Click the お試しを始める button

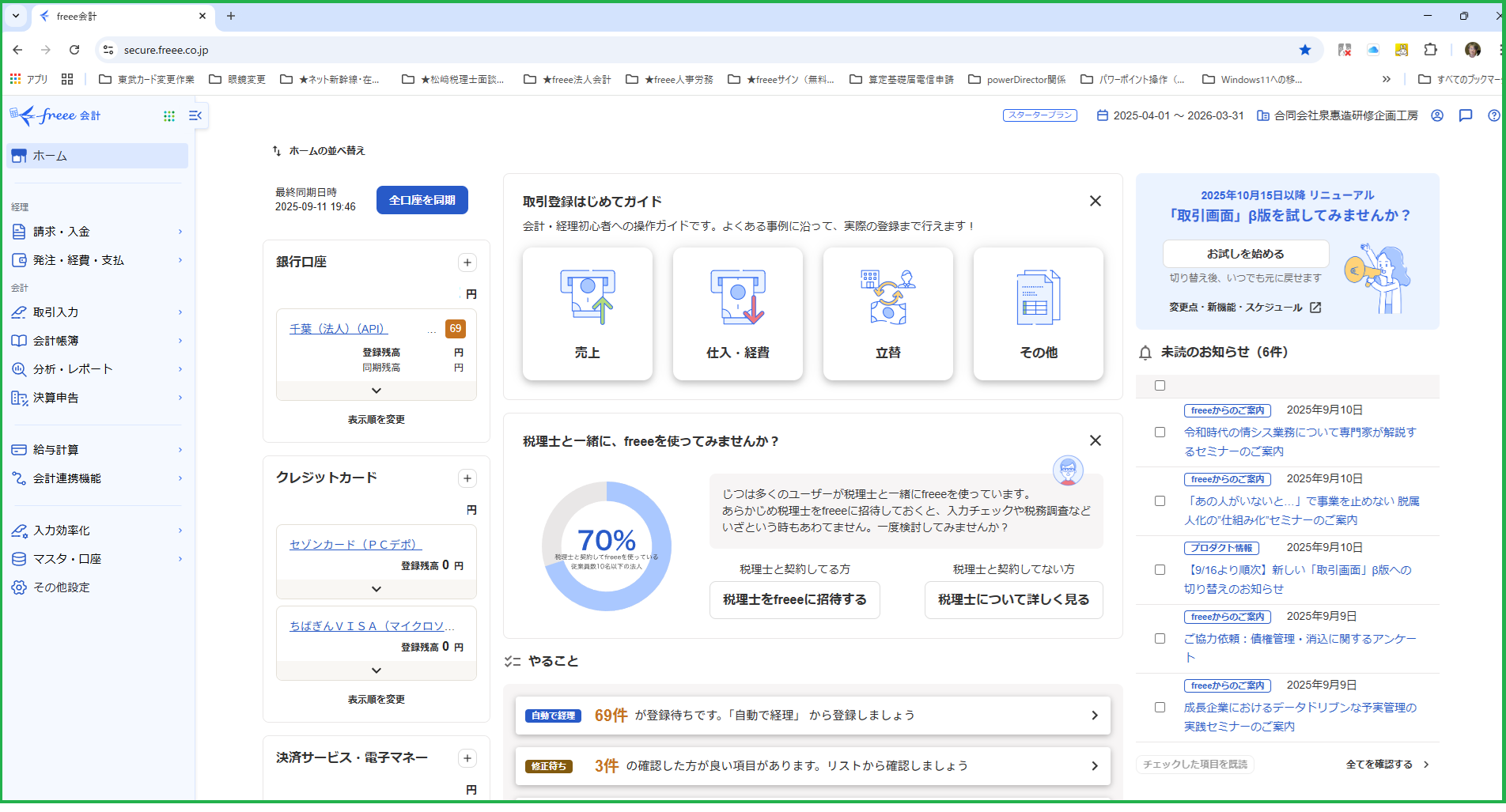1246,254
